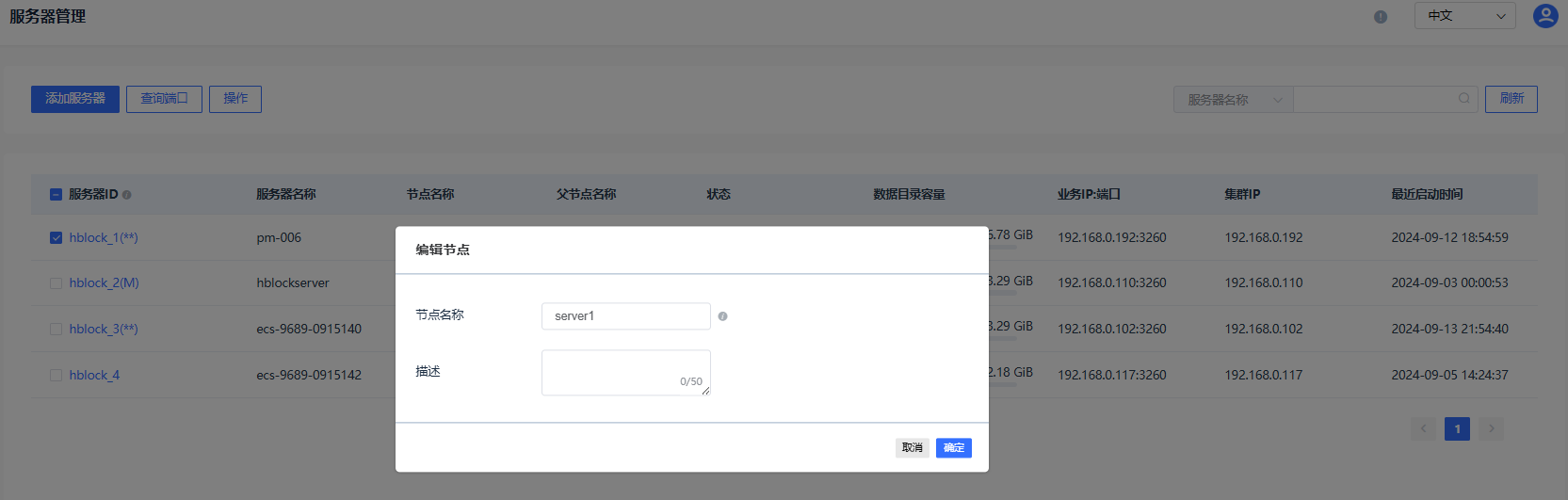Uncheck the hblock_1 row checkbox
The height and width of the screenshot is (500, 1568).
[x=56, y=237]
